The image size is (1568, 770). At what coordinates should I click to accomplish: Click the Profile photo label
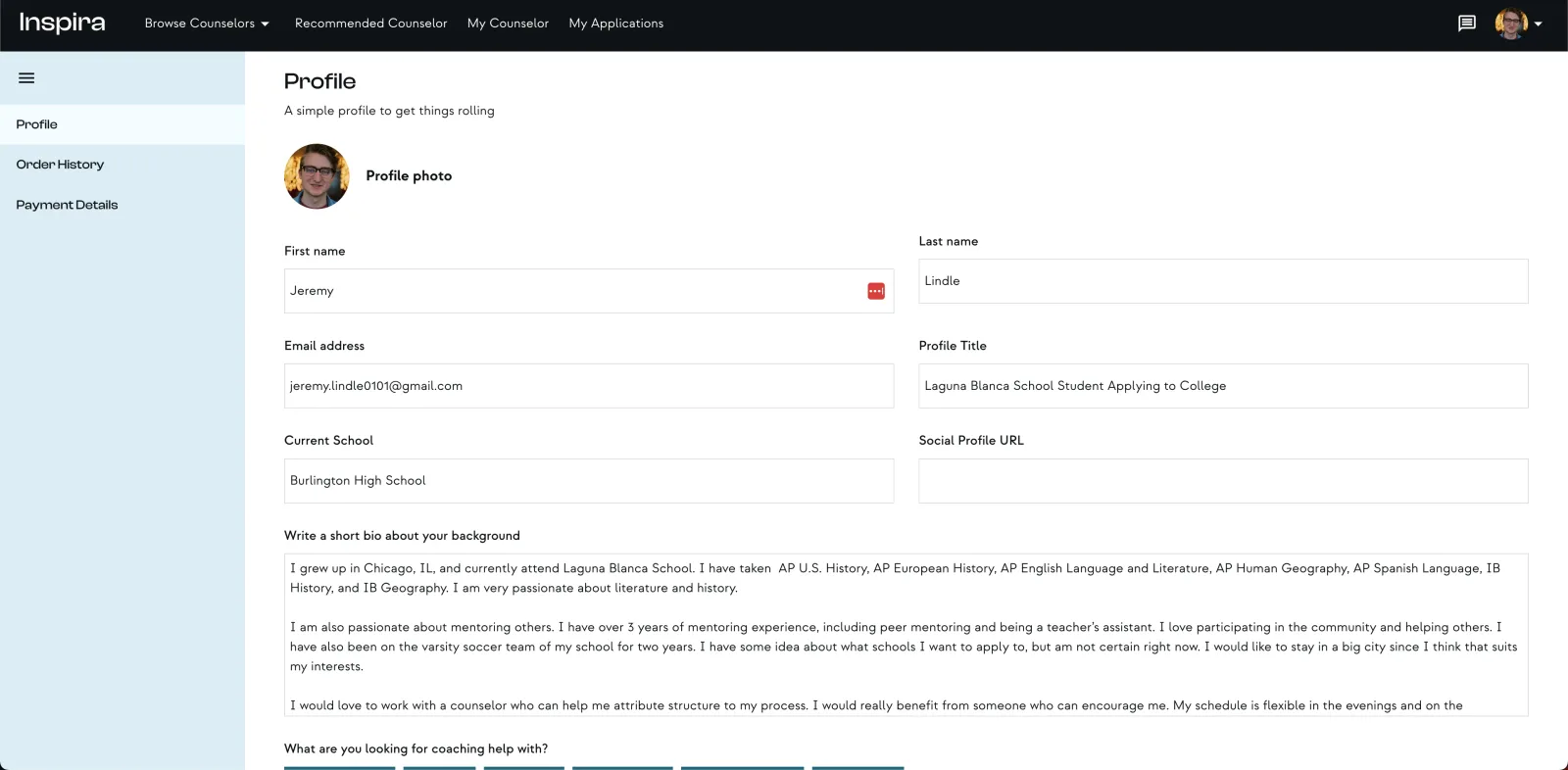point(409,176)
